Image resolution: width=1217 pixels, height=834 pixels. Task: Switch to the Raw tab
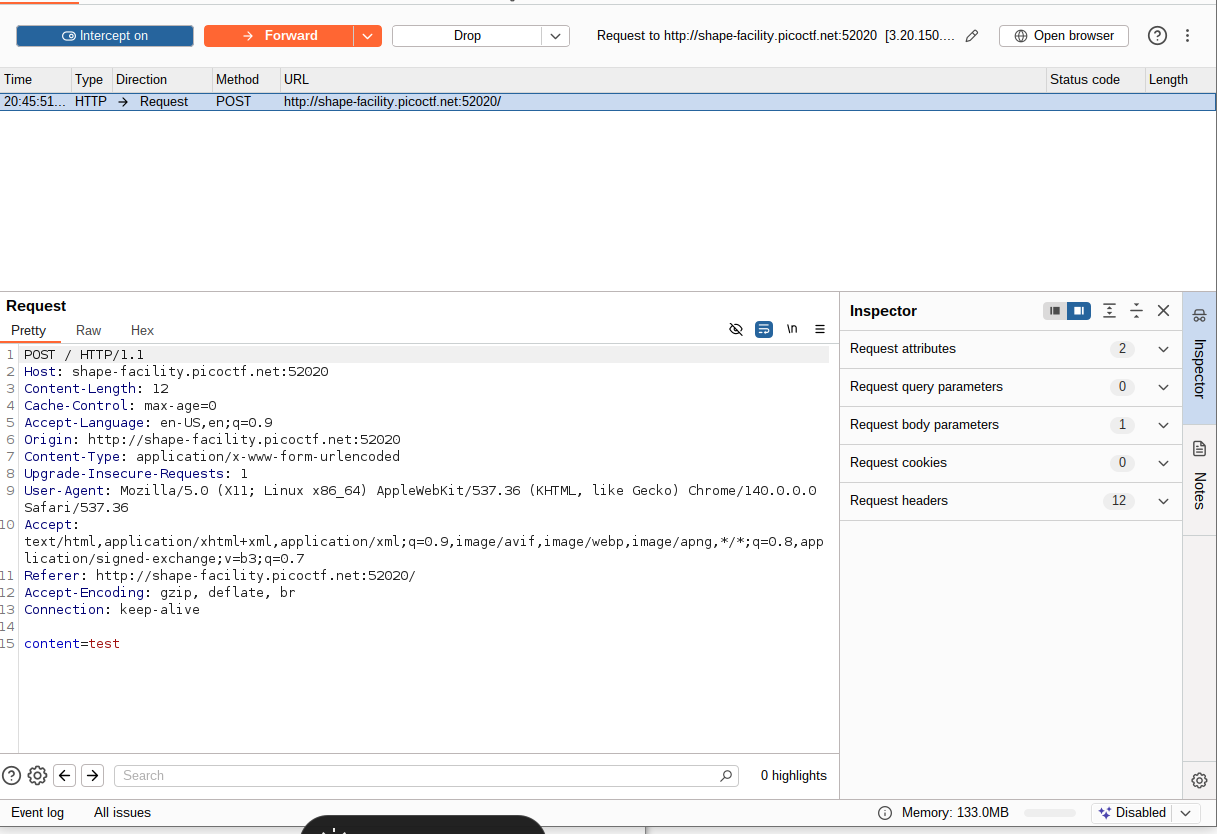[88, 330]
